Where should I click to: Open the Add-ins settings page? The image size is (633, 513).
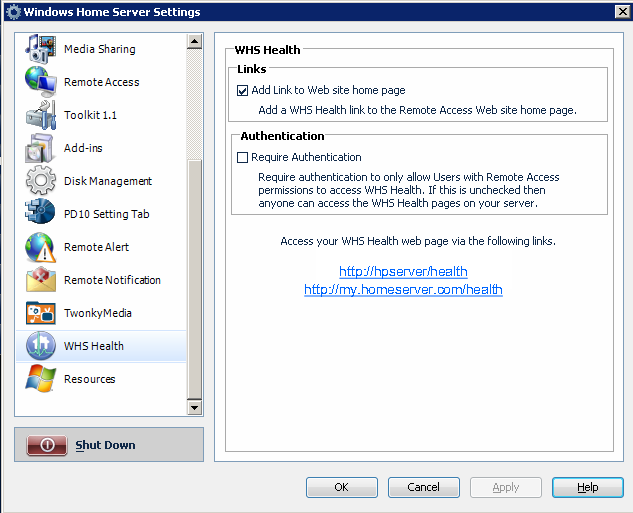coord(83,148)
